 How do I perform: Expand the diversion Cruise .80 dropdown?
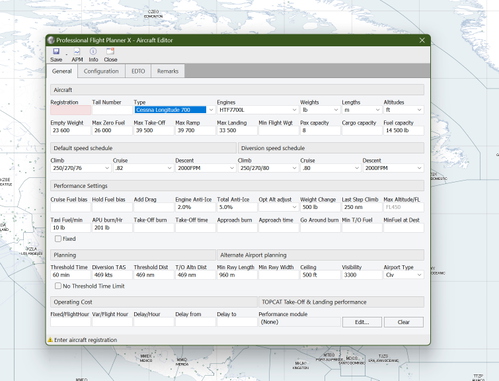(357, 168)
